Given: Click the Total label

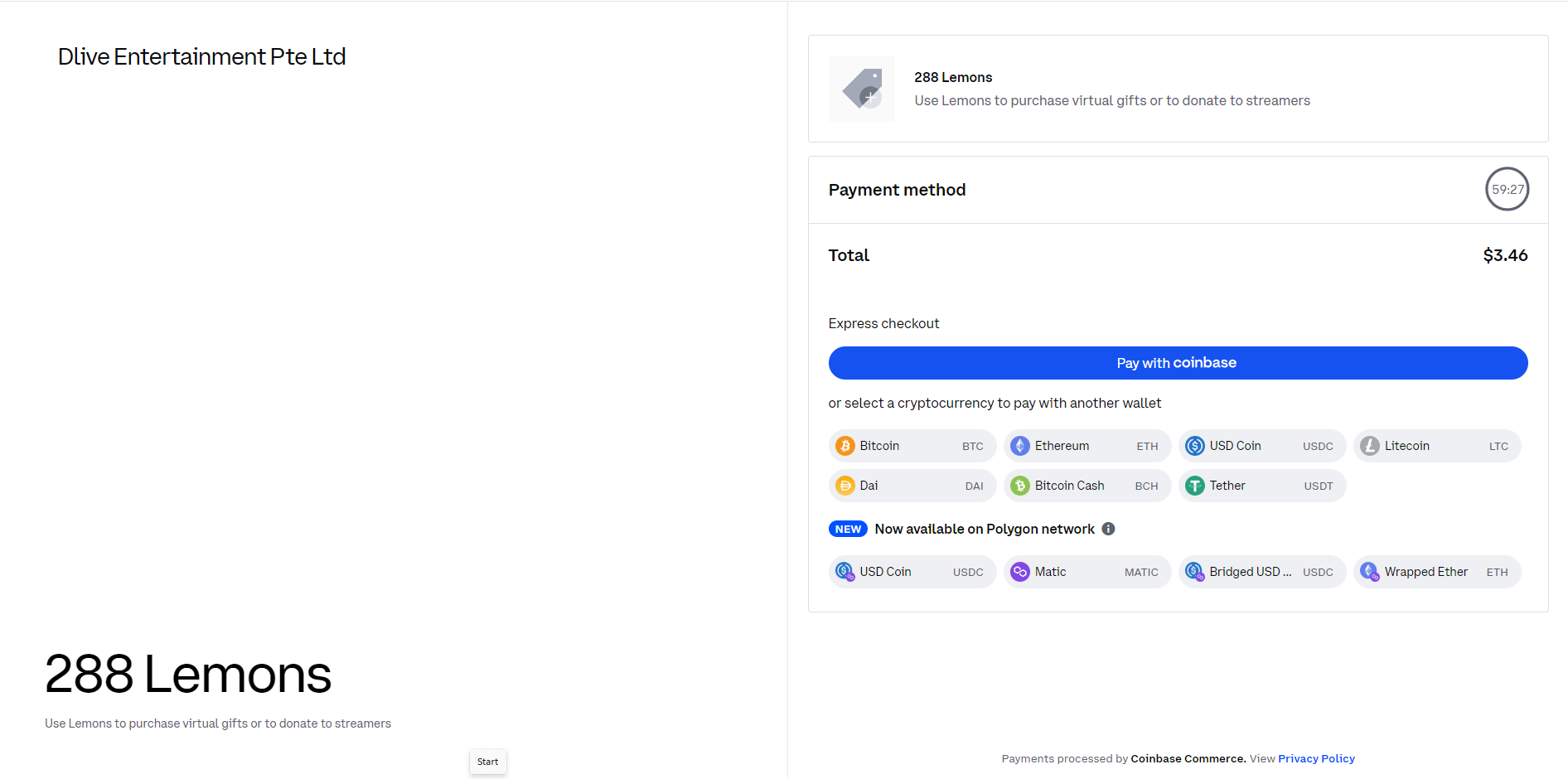Looking at the screenshot, I should point(849,255).
